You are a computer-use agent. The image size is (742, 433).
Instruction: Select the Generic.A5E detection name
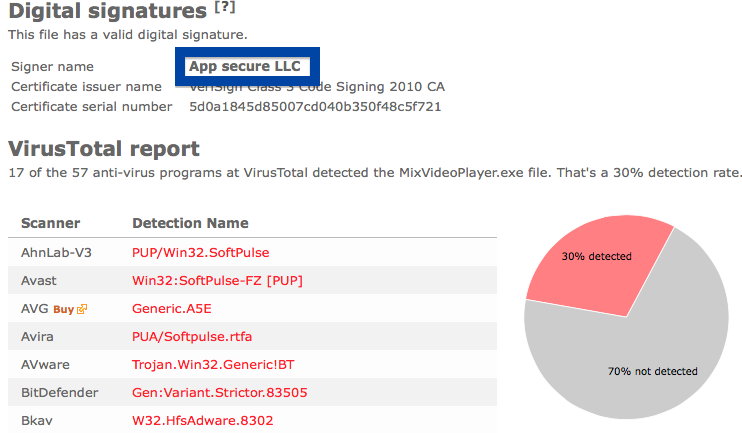point(172,309)
